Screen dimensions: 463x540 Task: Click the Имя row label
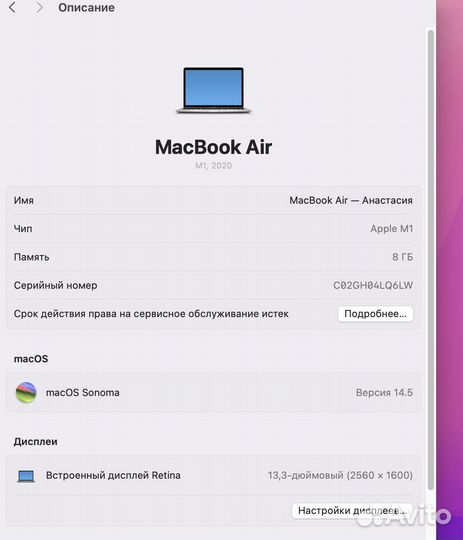[23, 200]
